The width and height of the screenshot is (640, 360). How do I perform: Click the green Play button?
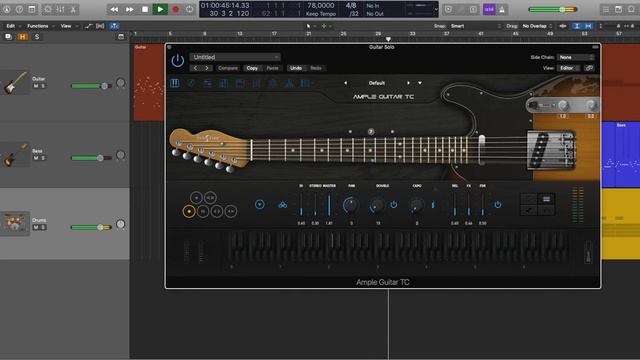160,9
